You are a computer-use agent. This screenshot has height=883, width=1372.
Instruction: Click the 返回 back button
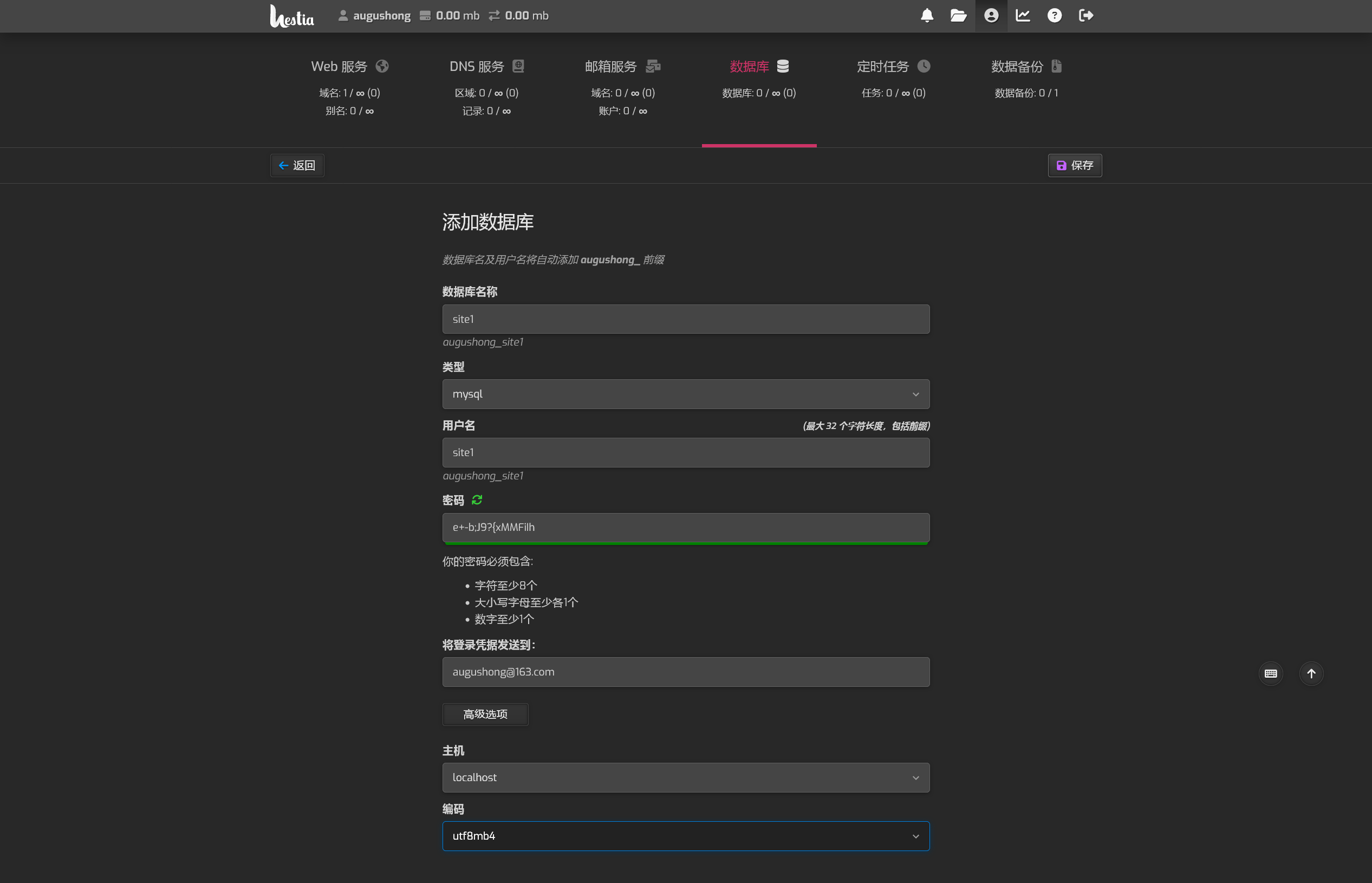(x=297, y=165)
